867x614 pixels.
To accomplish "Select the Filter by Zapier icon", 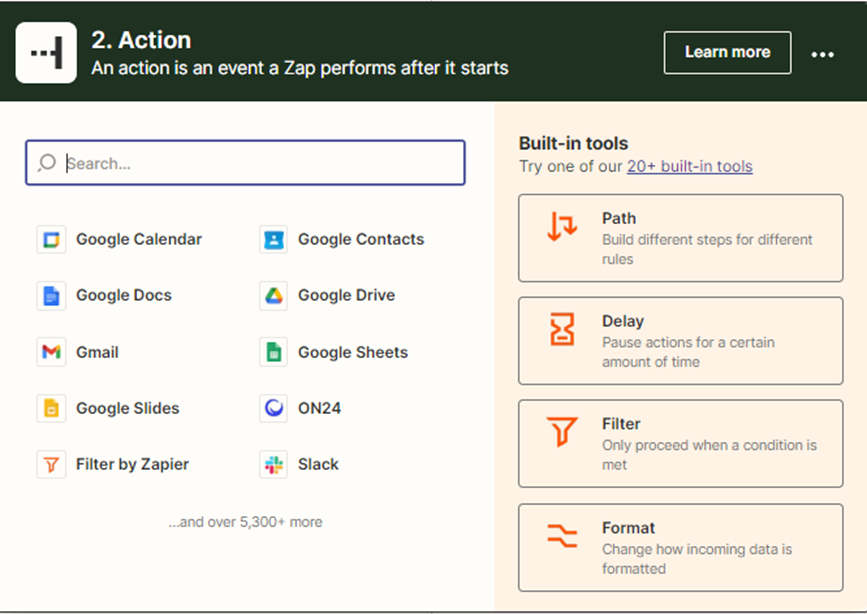I will (51, 464).
